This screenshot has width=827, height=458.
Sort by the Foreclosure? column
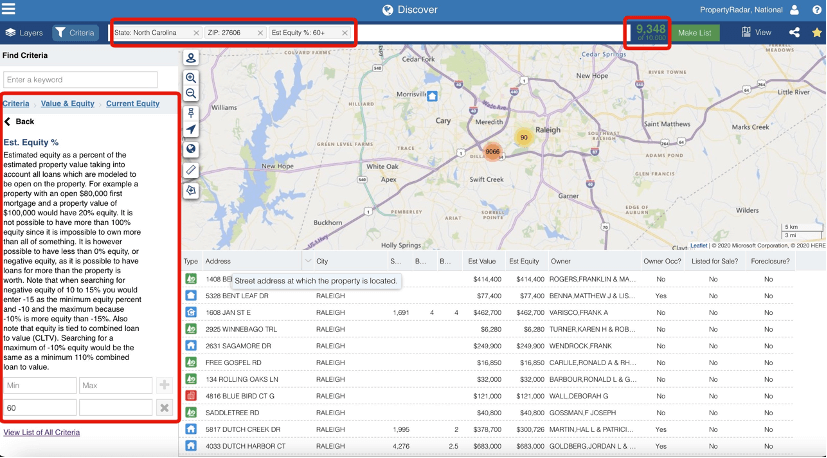[x=770, y=261]
